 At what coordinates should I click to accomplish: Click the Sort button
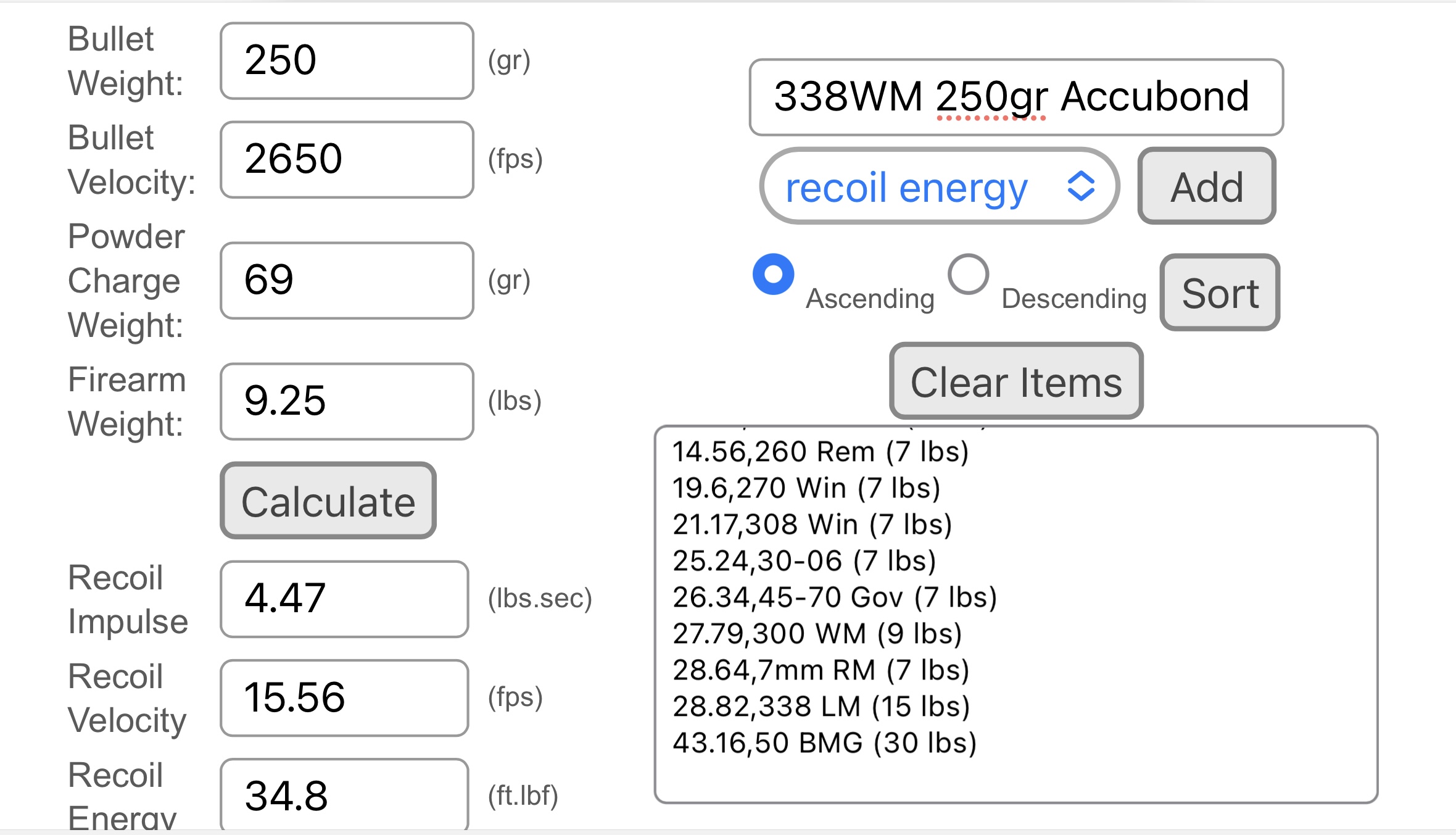point(1220,293)
